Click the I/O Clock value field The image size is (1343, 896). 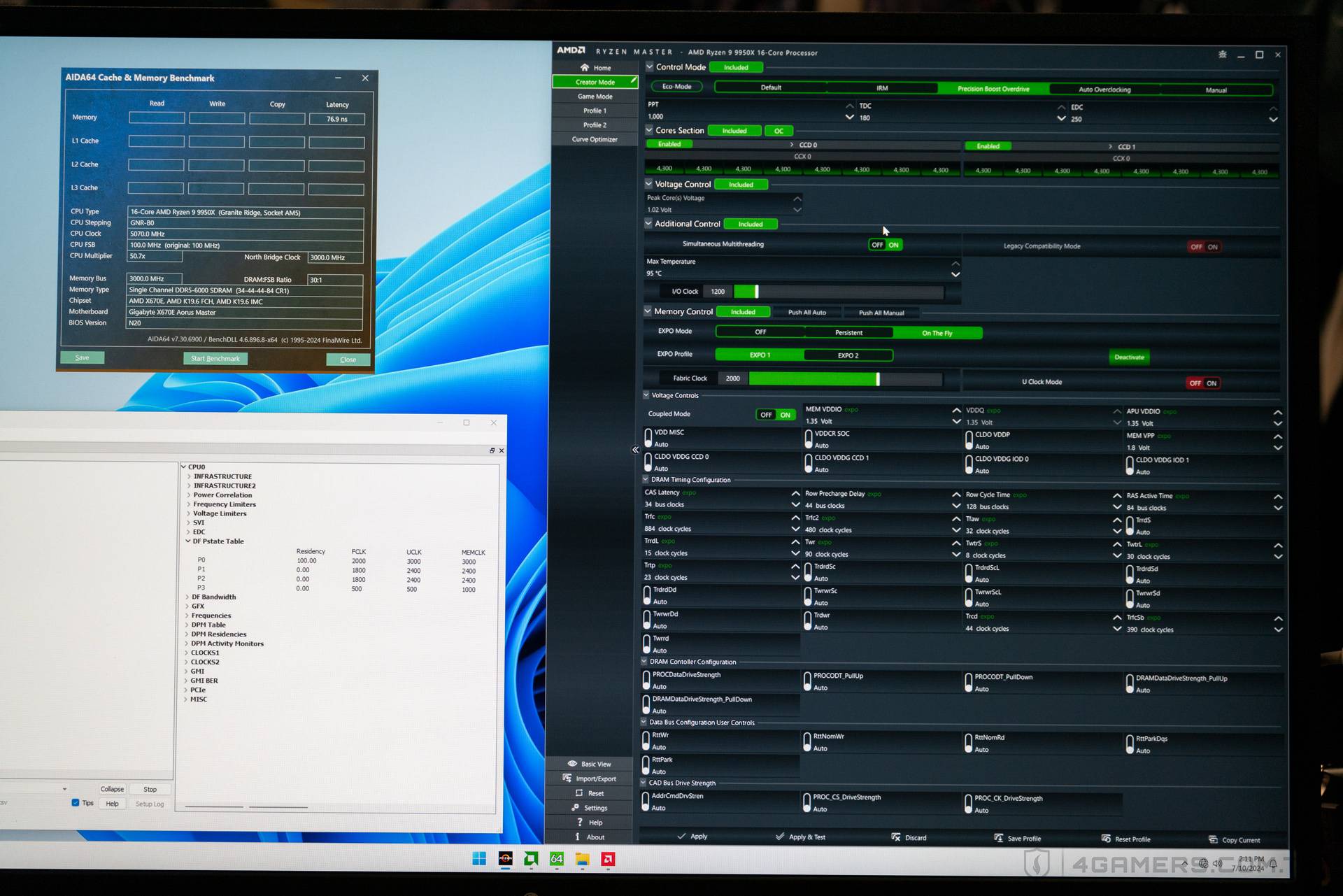(718, 291)
